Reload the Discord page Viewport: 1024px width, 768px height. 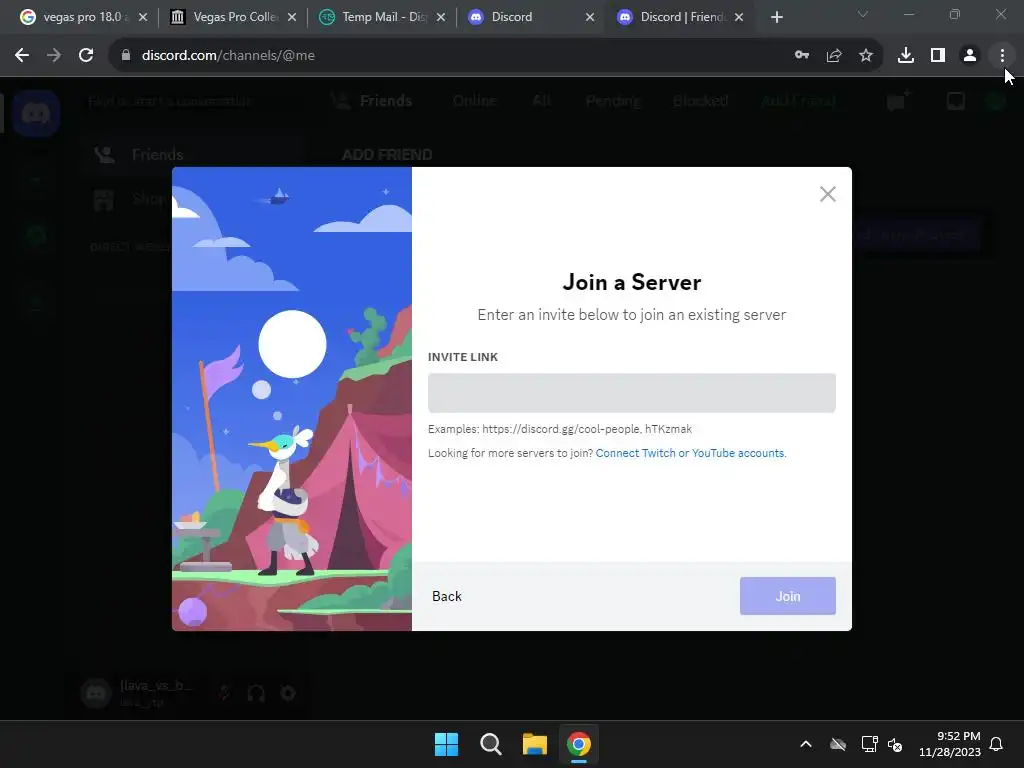point(86,56)
